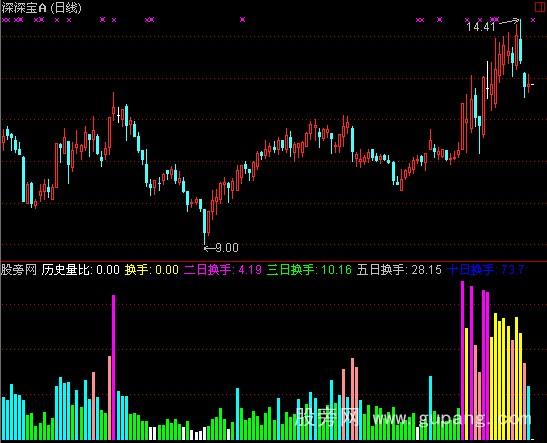Select the candlestick at the 14.41 high
Viewport: 547px width, 443px height.
tap(520, 42)
